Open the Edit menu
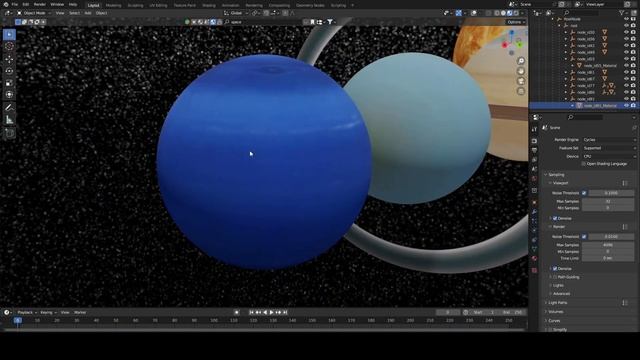 point(26,4)
